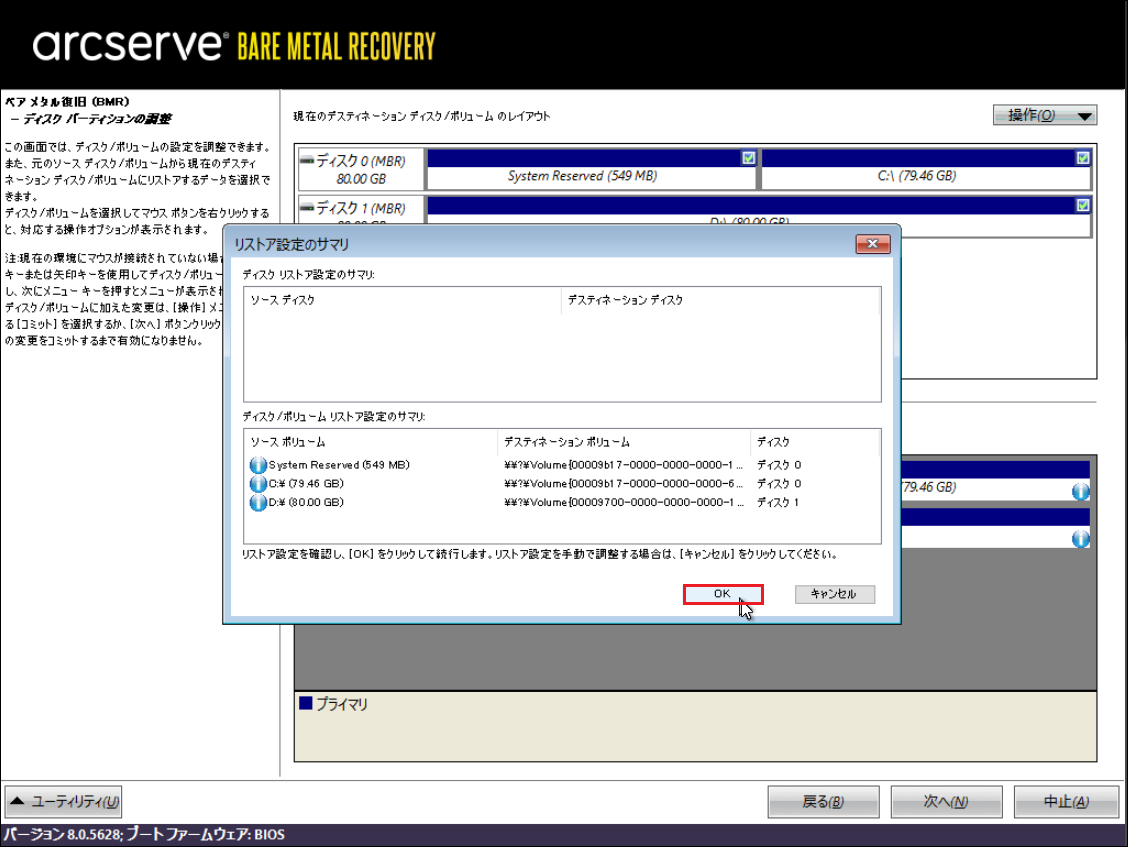The width and height of the screenshot is (1128, 847).
Task: Click the デスティネーション ボリューム column header
Action: 622,441
